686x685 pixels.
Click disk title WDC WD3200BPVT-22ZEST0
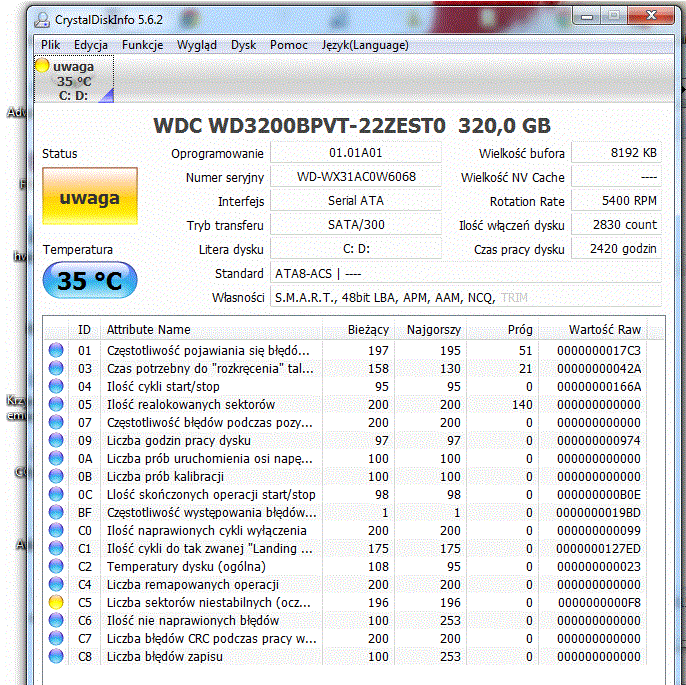[300, 126]
